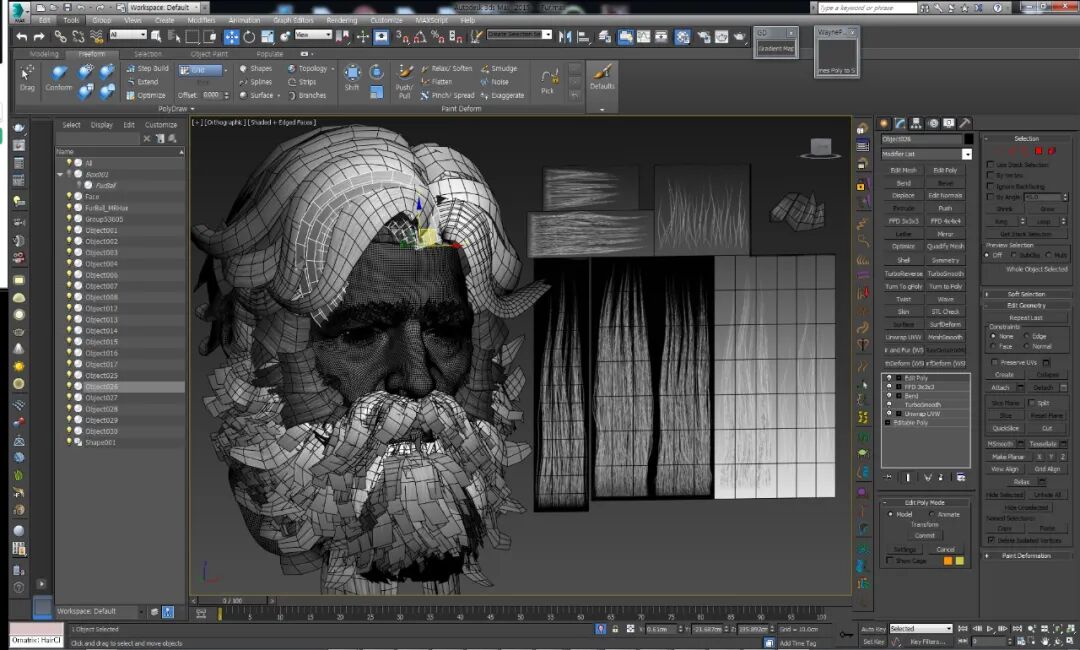Open the selection filter All dropdown
Image resolution: width=1080 pixels, height=650 pixels.
tap(128, 35)
